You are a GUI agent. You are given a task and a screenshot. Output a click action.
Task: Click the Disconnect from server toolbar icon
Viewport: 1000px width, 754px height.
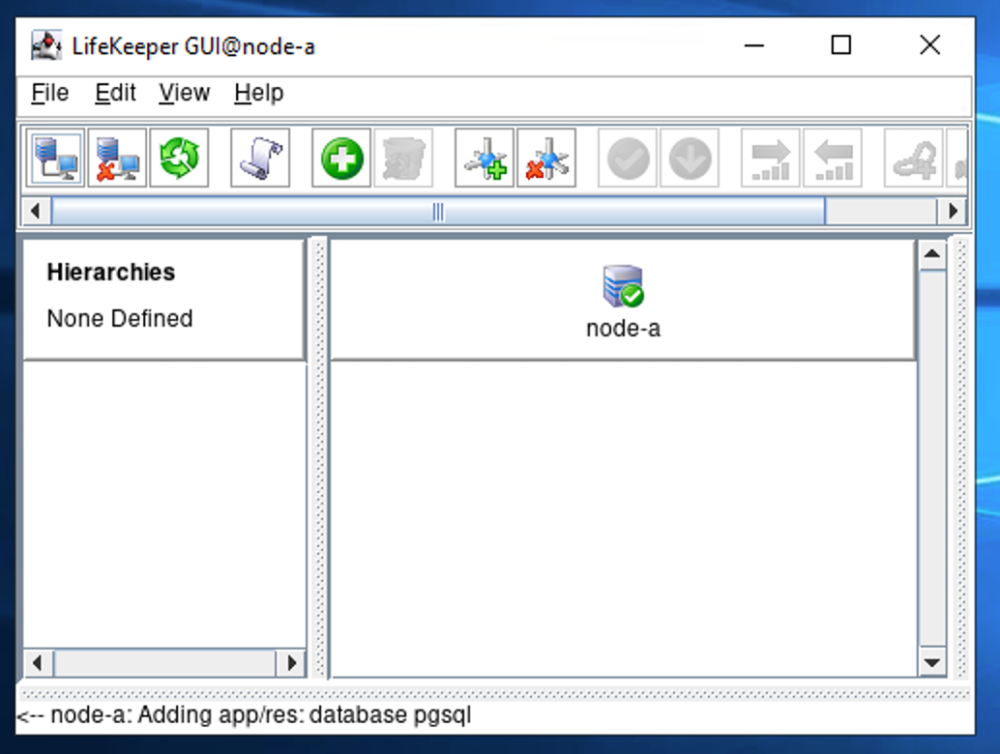coord(117,158)
